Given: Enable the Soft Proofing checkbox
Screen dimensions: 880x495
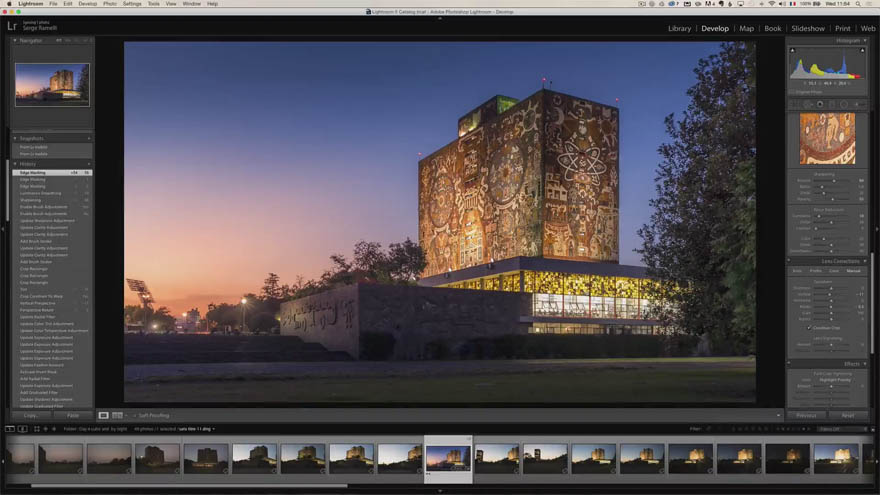Looking at the screenshot, I should point(135,416).
